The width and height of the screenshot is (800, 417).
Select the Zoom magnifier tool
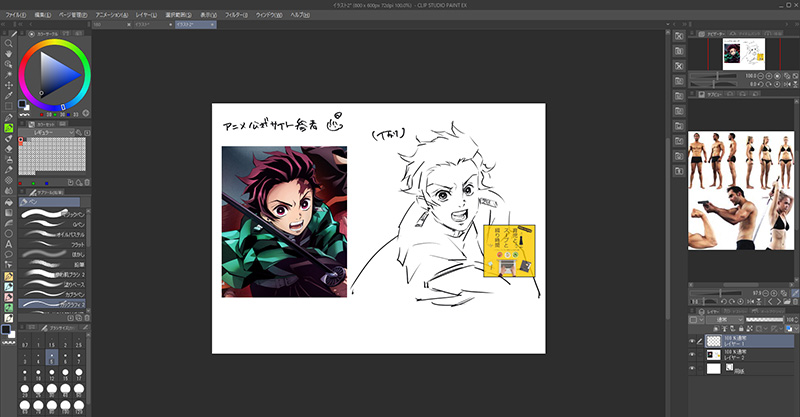point(9,44)
